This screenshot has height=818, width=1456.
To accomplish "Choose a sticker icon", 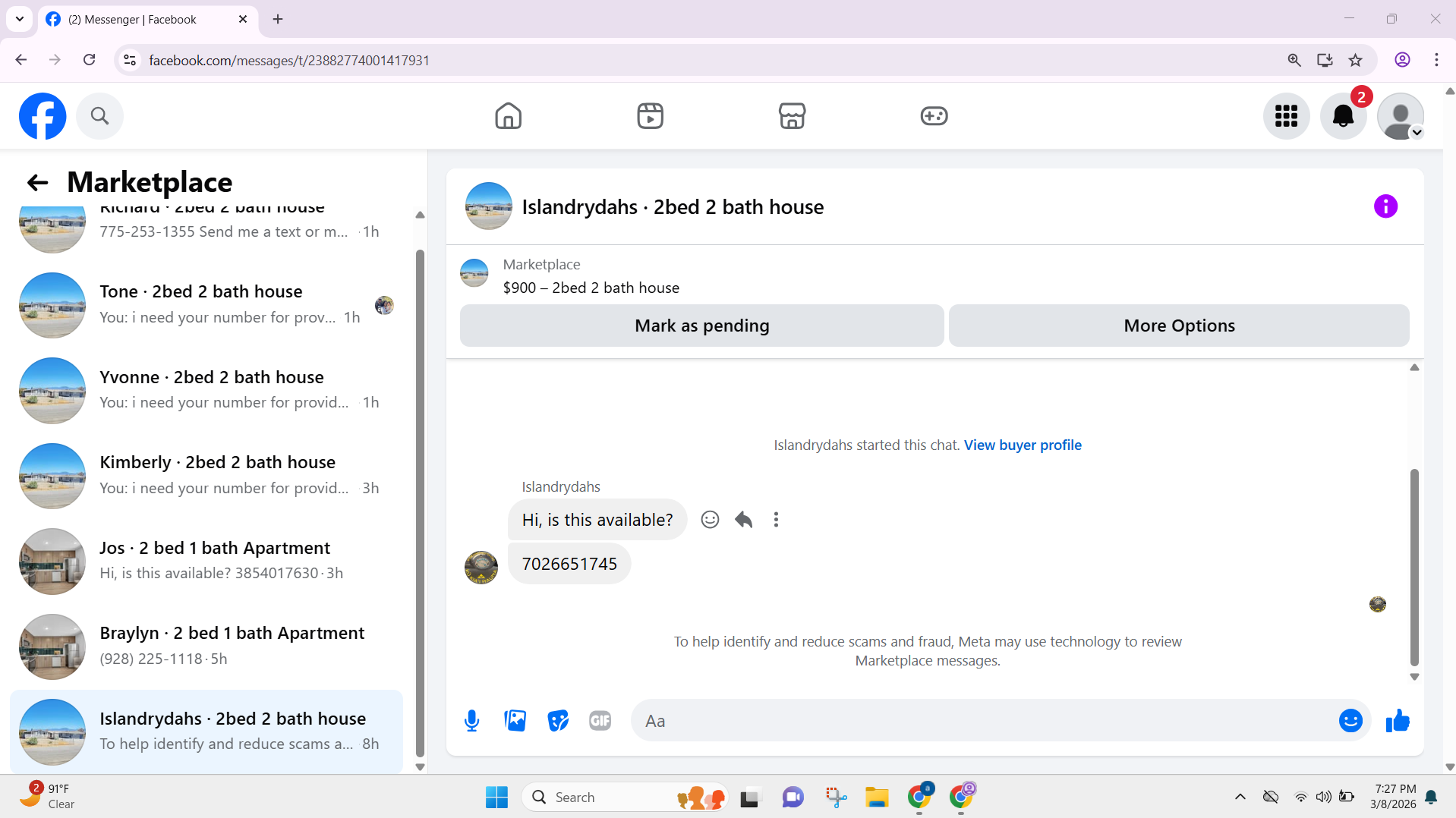I will [558, 721].
